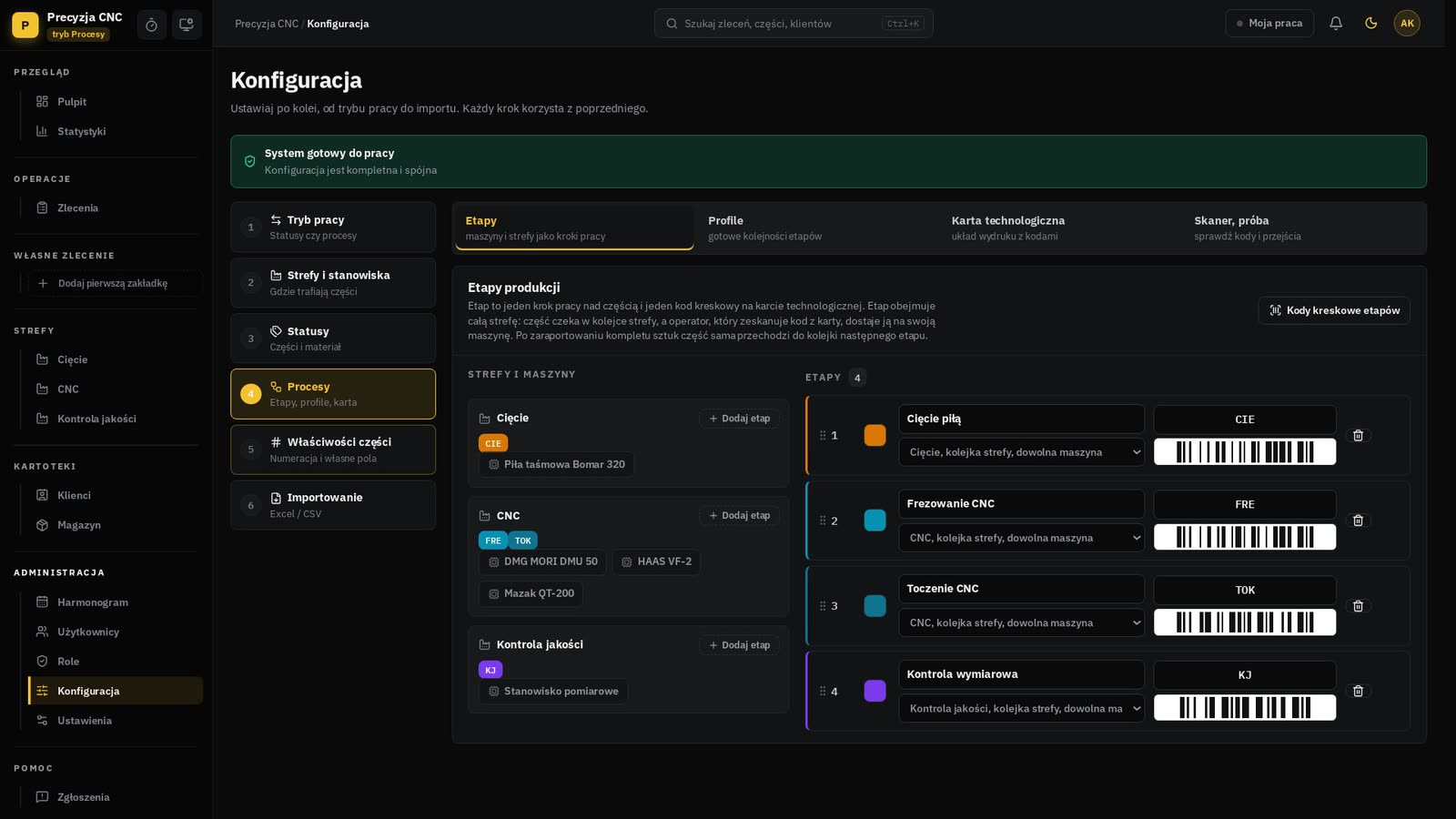Add a stage to the Cięcie zone

739,419
